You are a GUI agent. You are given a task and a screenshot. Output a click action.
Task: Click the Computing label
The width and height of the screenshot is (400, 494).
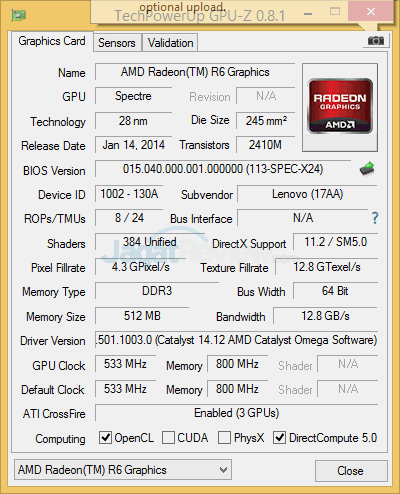point(60,439)
